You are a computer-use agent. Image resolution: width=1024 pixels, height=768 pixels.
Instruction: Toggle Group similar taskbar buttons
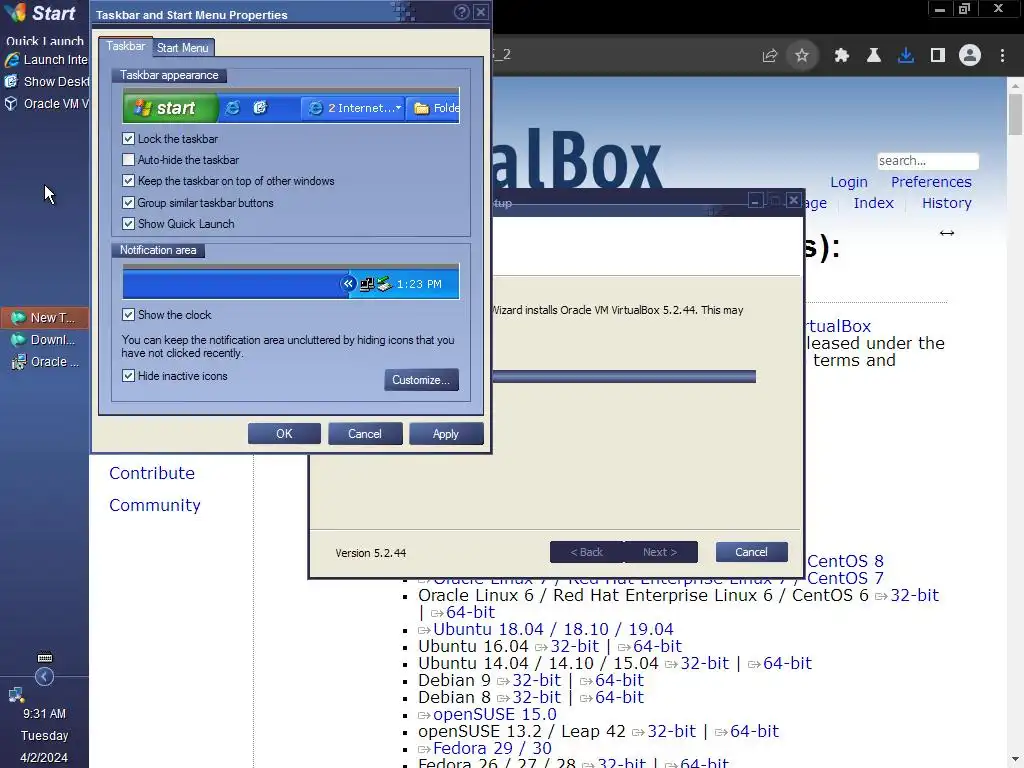tap(129, 203)
